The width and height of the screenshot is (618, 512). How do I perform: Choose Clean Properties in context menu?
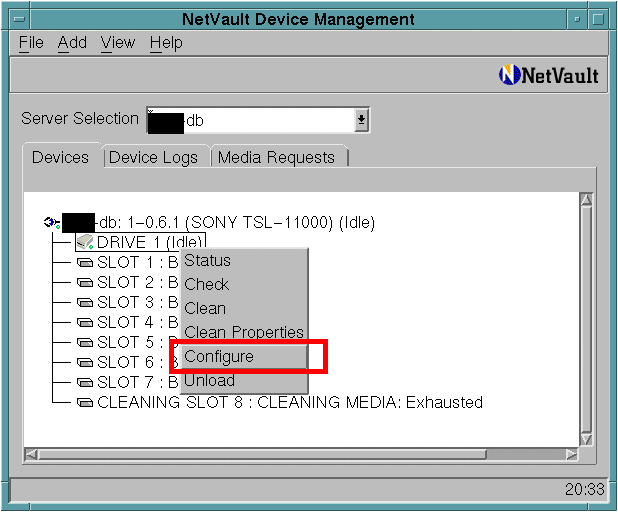244,332
